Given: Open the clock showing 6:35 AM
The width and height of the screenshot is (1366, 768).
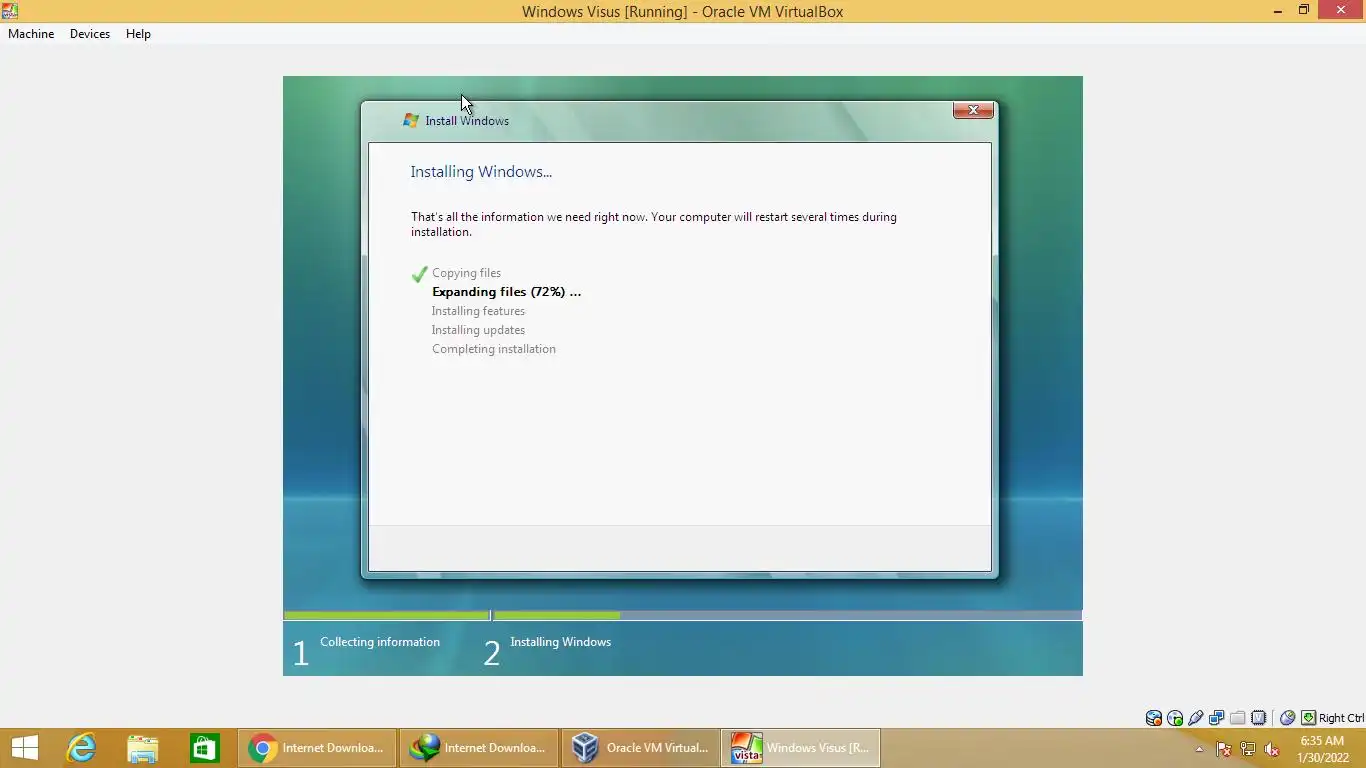Looking at the screenshot, I should [1322, 749].
